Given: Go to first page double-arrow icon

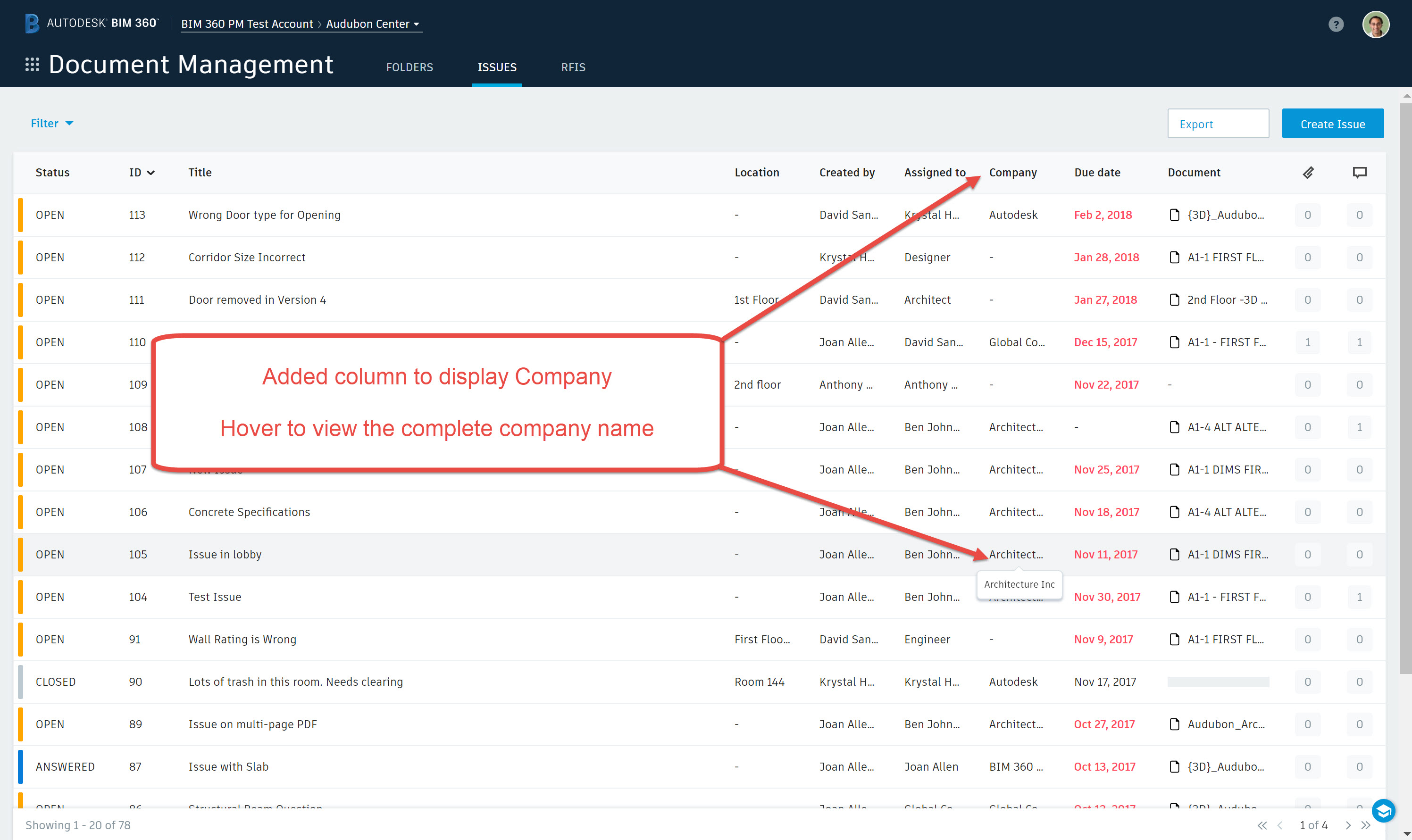Looking at the screenshot, I should point(1262,825).
